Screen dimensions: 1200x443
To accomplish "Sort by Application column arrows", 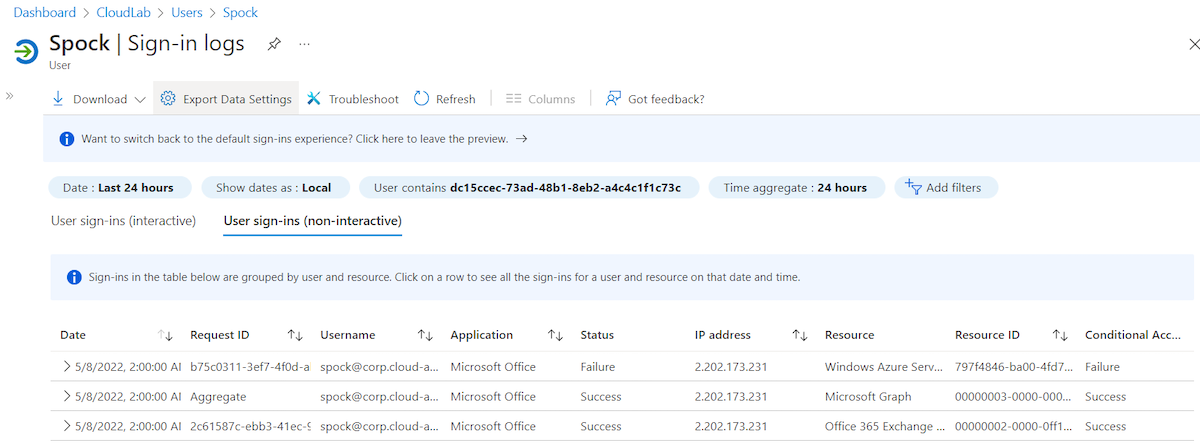I will pyautogui.click(x=555, y=335).
